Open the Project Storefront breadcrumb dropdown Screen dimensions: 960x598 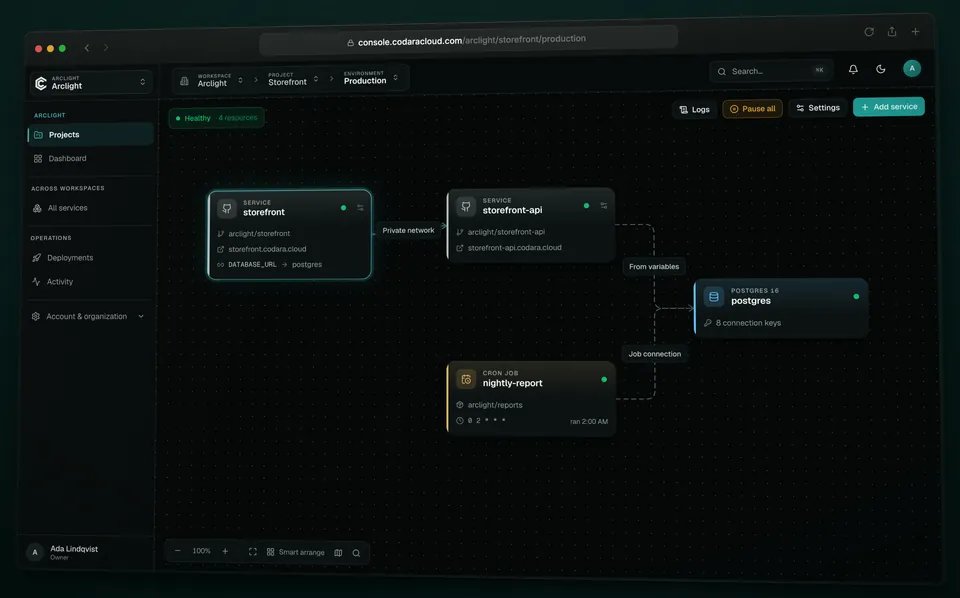click(x=293, y=79)
